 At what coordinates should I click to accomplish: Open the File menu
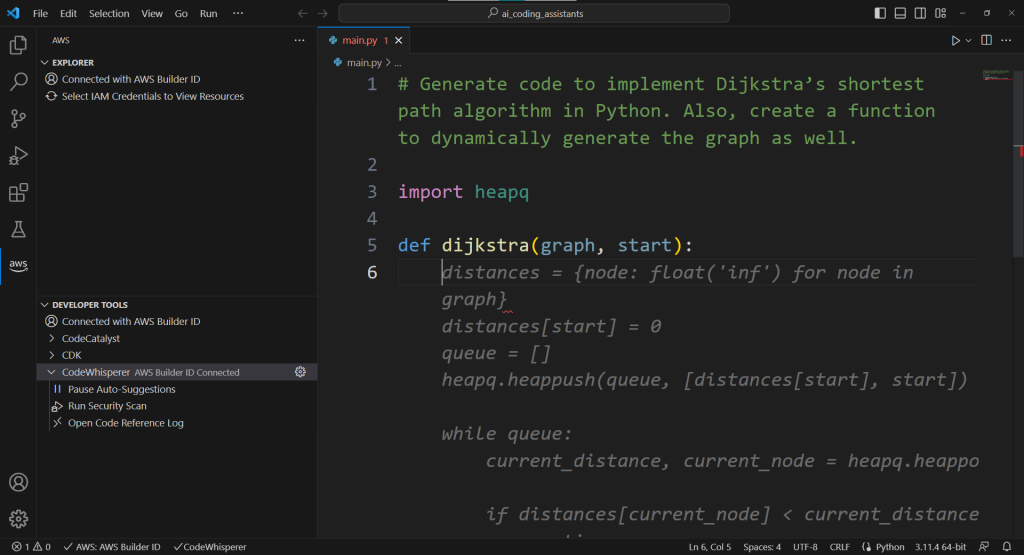(40, 13)
